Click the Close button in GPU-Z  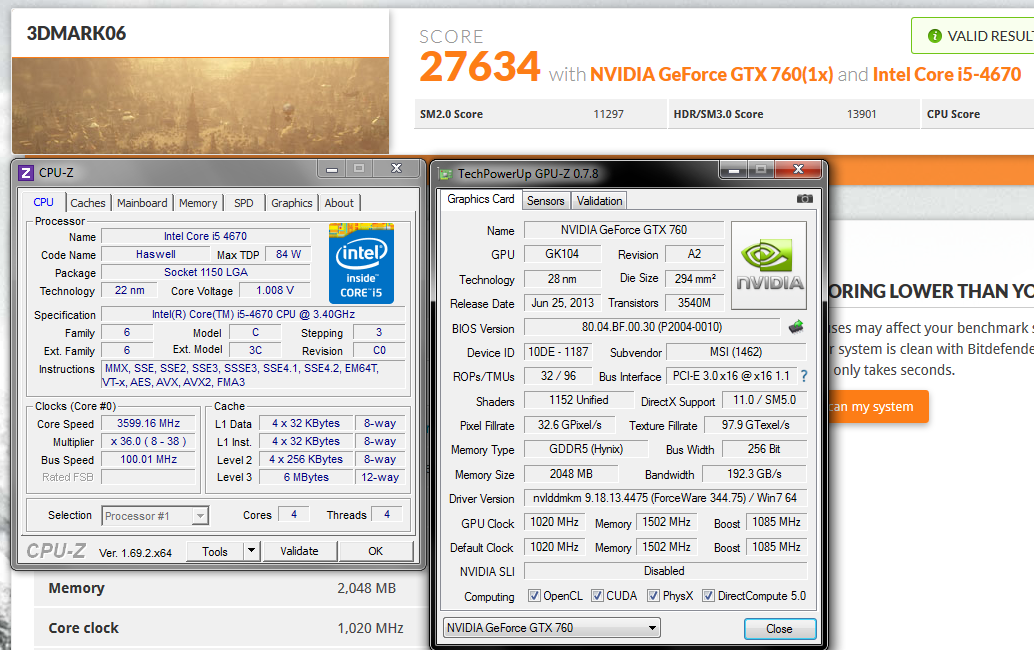[779, 628]
